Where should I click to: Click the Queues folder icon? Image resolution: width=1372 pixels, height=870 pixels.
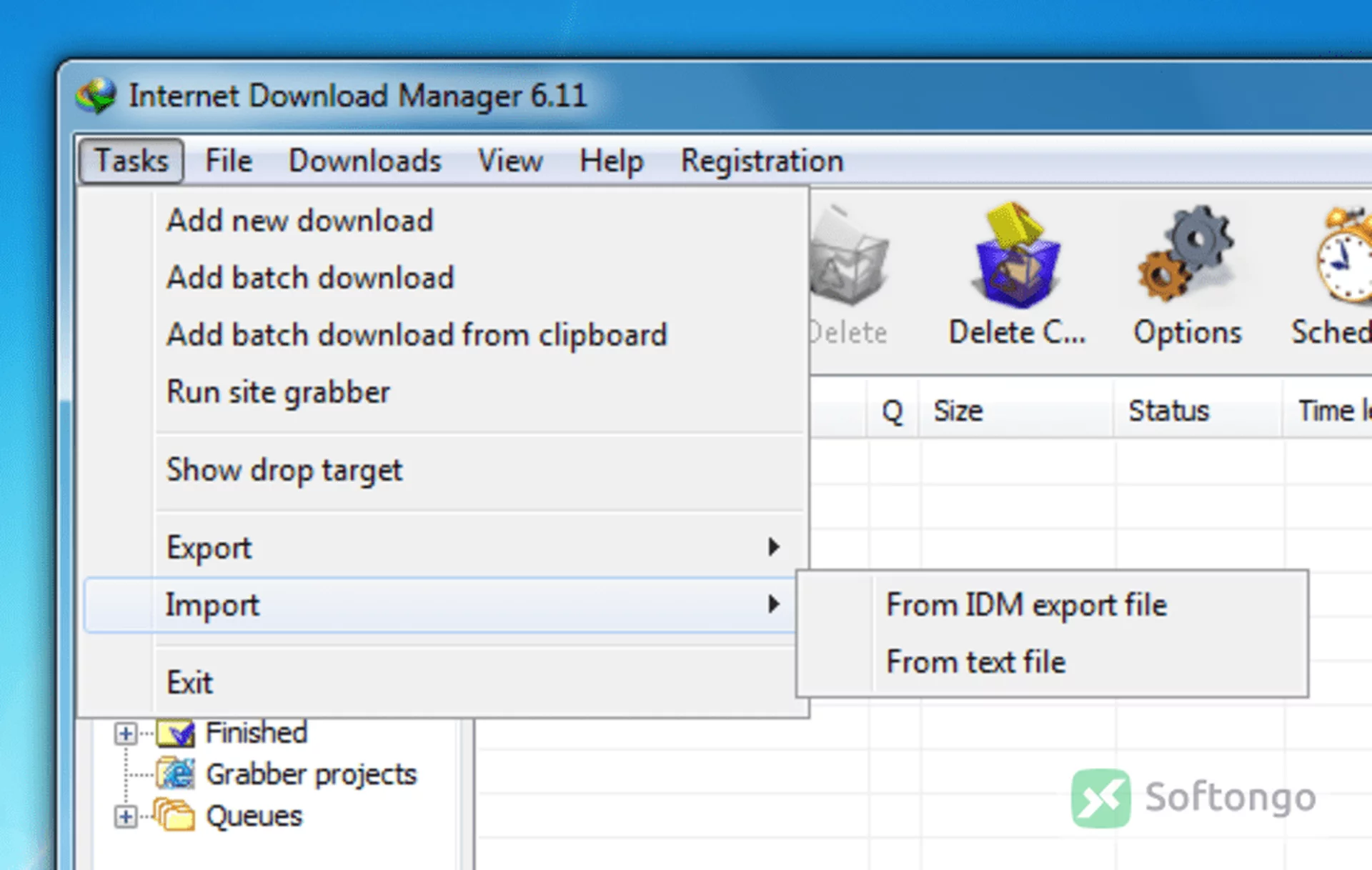pos(174,815)
